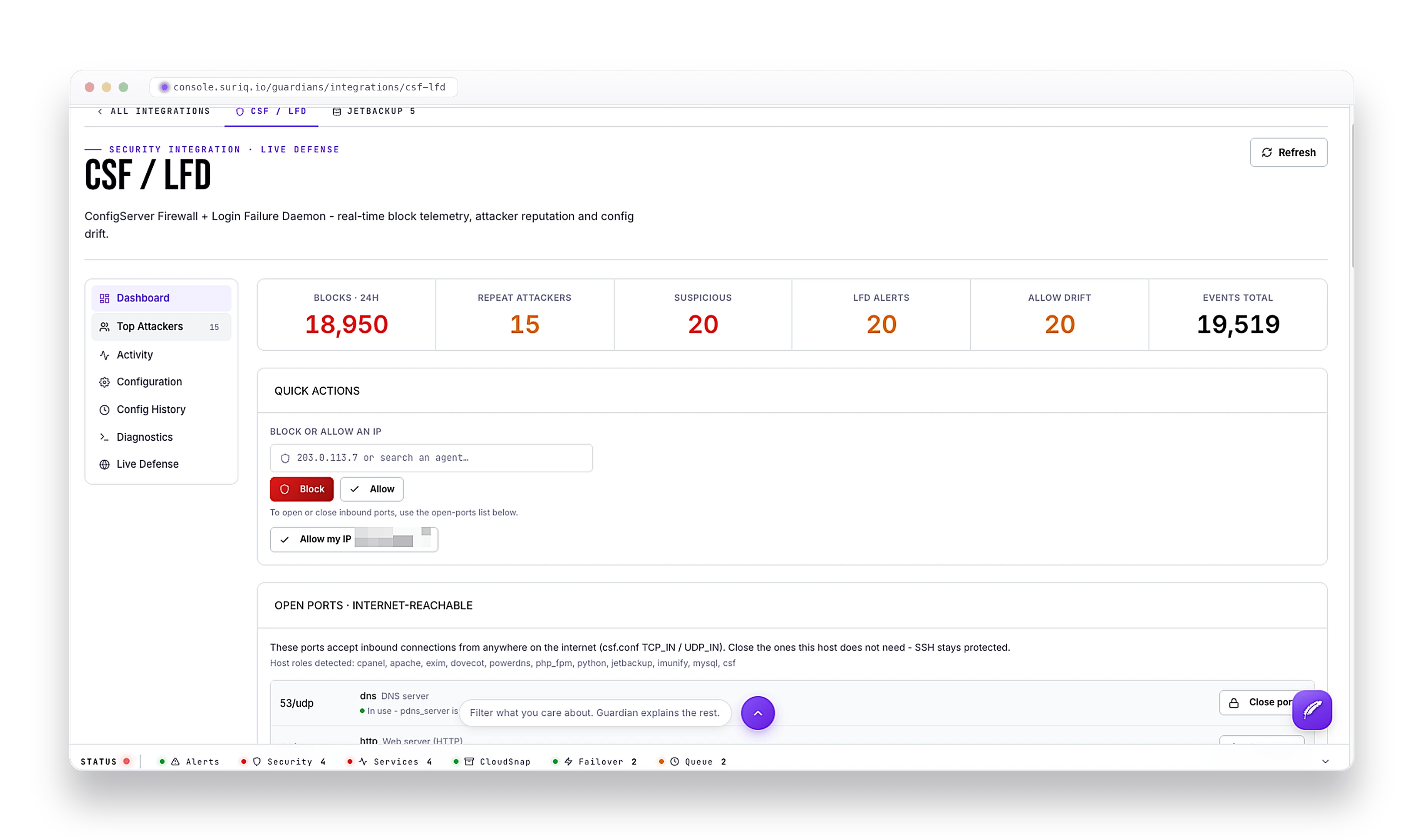
Task: Click the Allow Drift card
Action: (1059, 315)
